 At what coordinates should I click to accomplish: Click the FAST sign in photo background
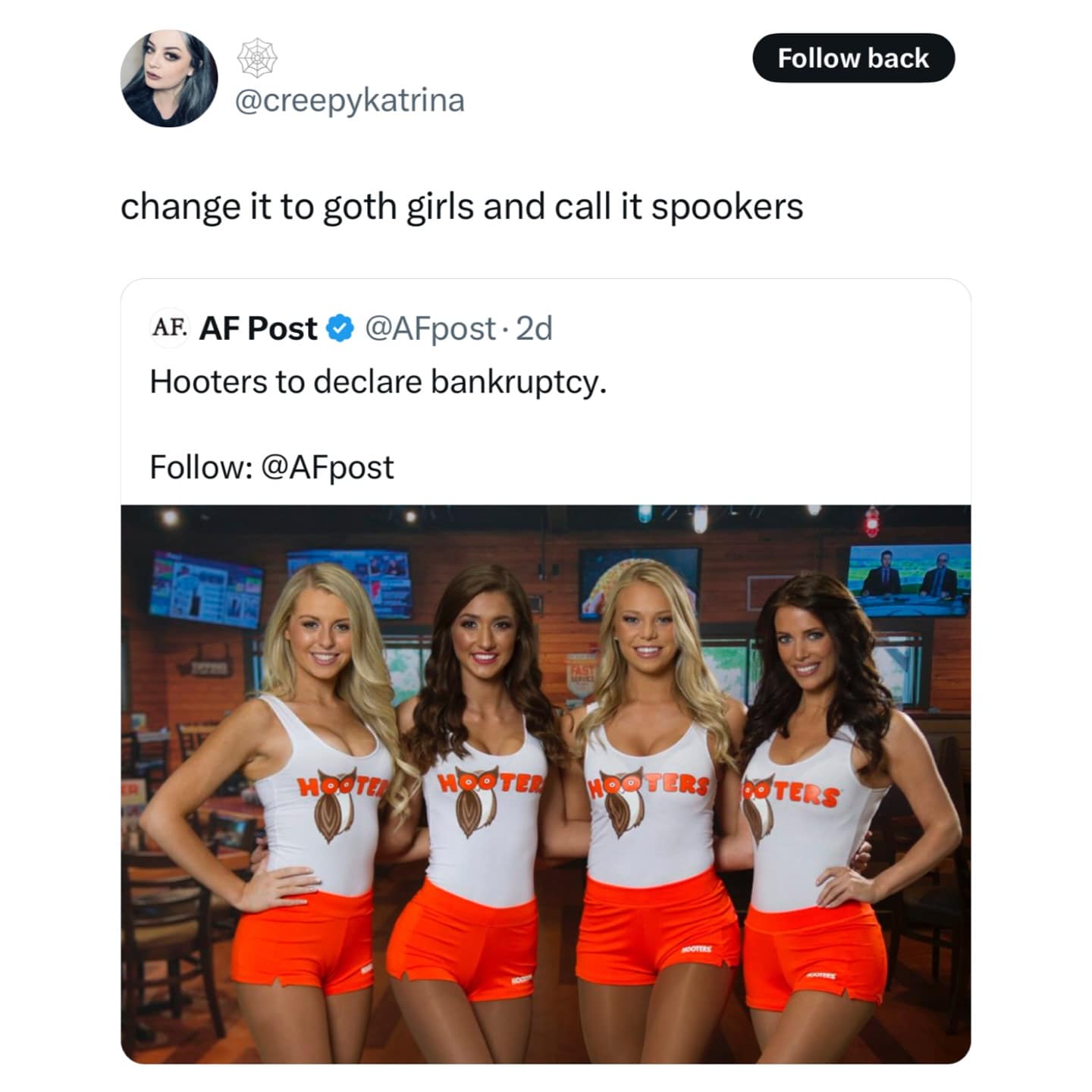tap(583, 672)
